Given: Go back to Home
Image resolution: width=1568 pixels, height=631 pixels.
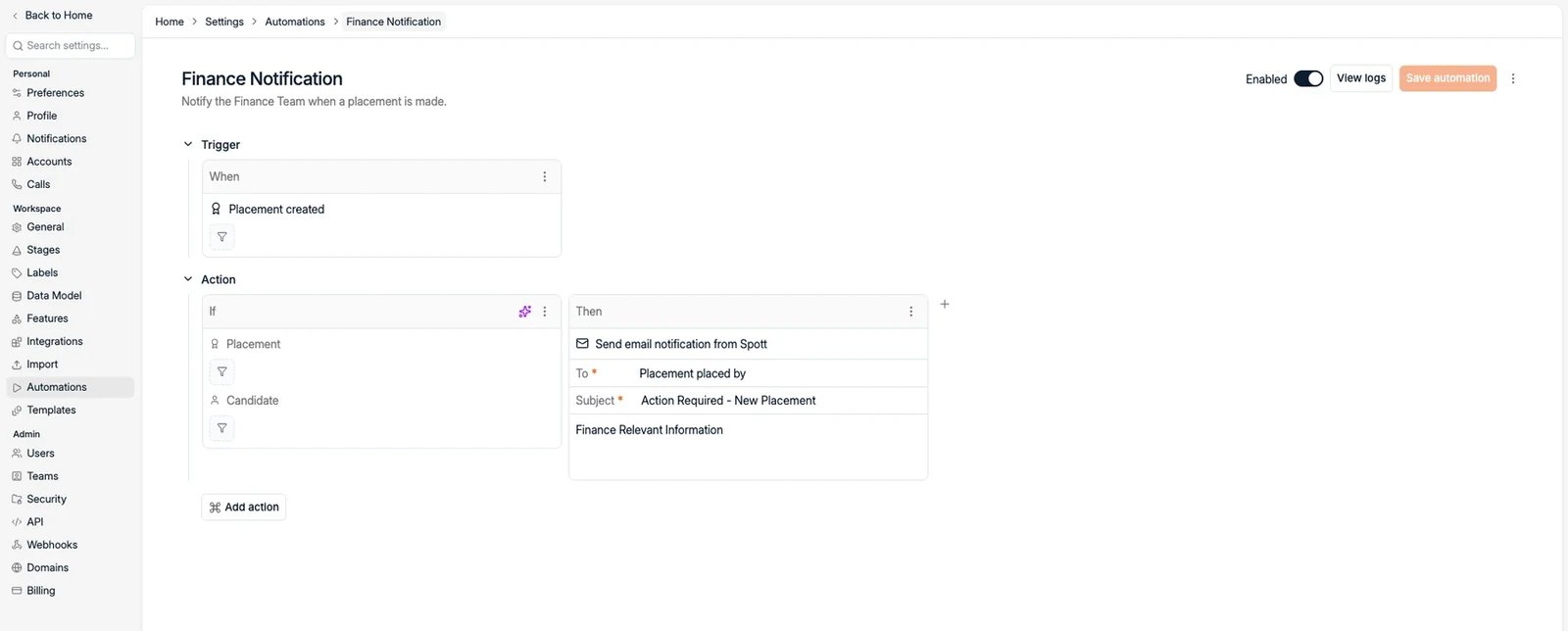Looking at the screenshot, I should tap(52, 16).
